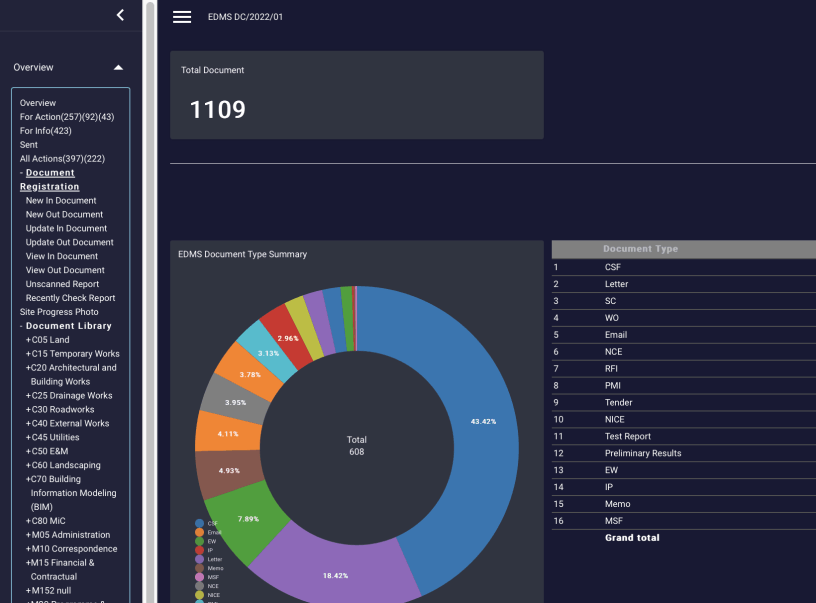Toggle the Email legend dot

pyautogui.click(x=200, y=532)
